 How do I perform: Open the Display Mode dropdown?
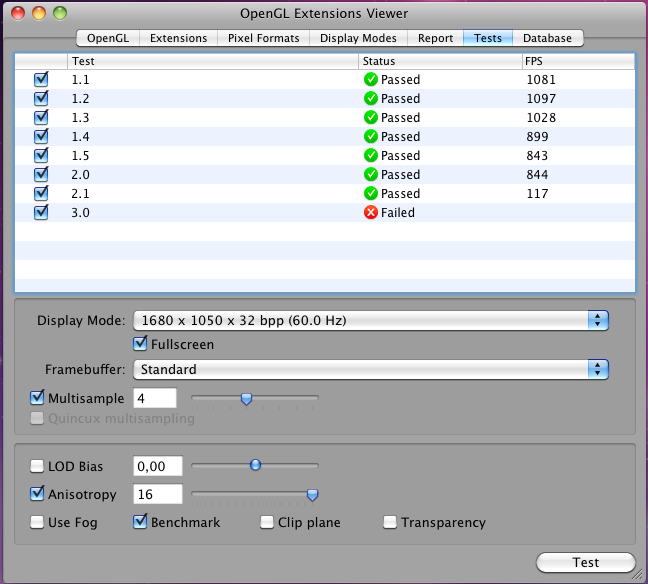click(x=370, y=320)
